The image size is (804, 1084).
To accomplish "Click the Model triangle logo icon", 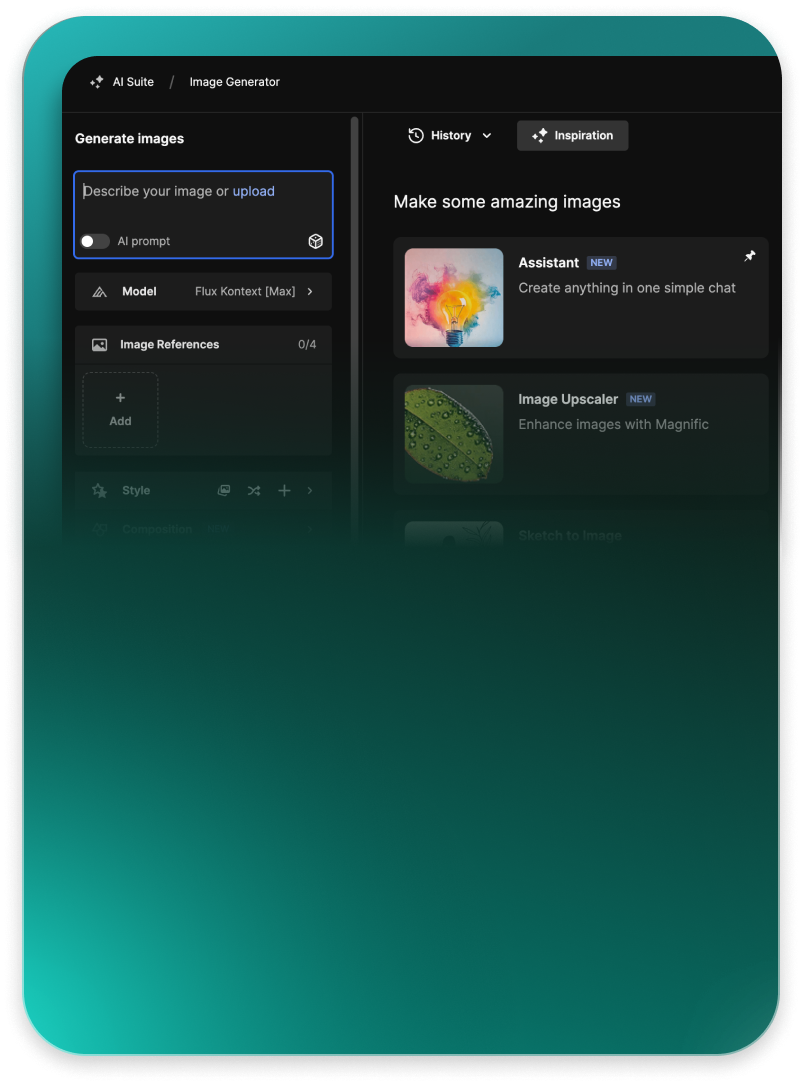I will click(x=99, y=292).
